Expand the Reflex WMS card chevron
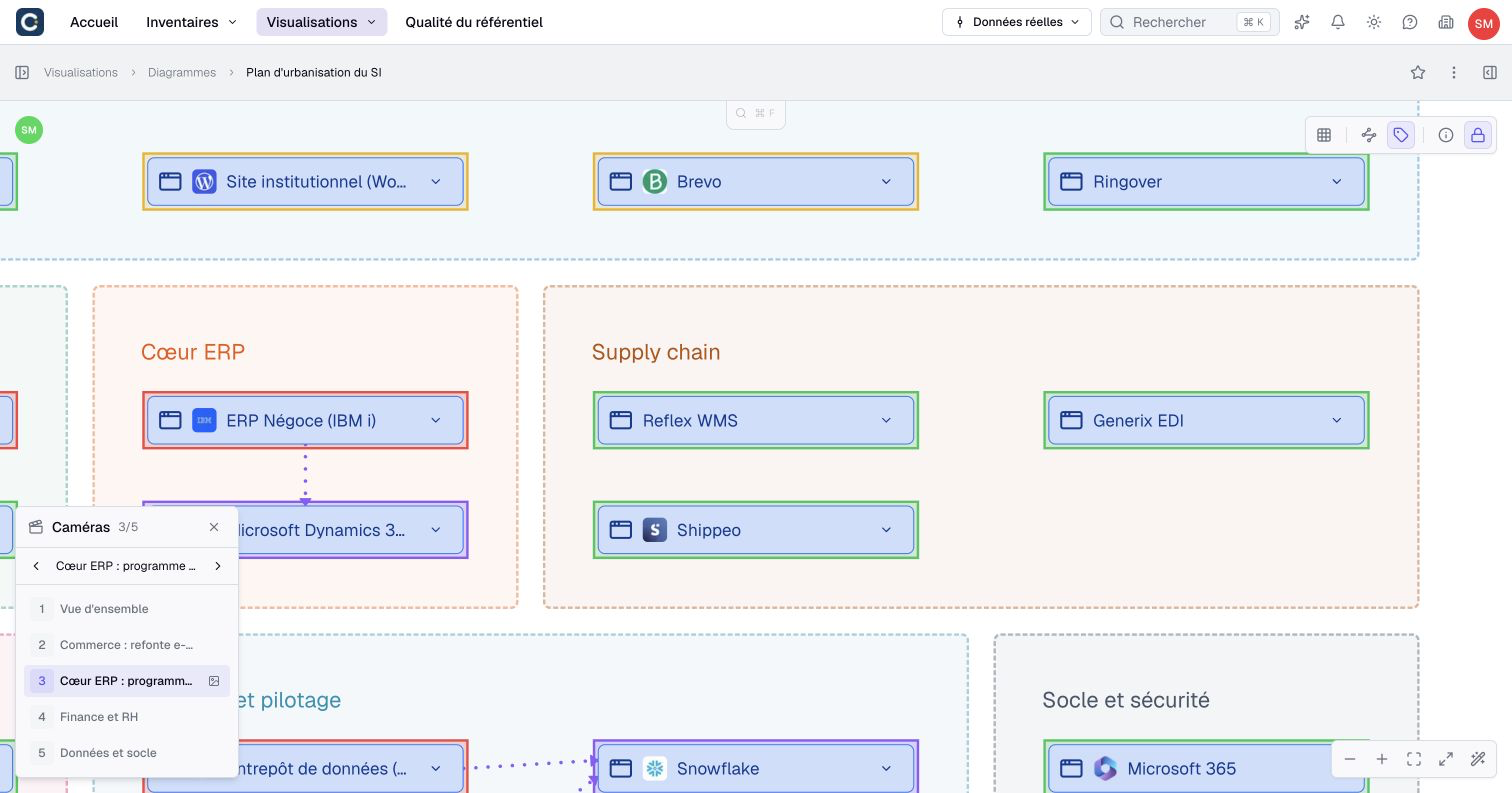This screenshot has width=1512, height=793. [x=886, y=420]
